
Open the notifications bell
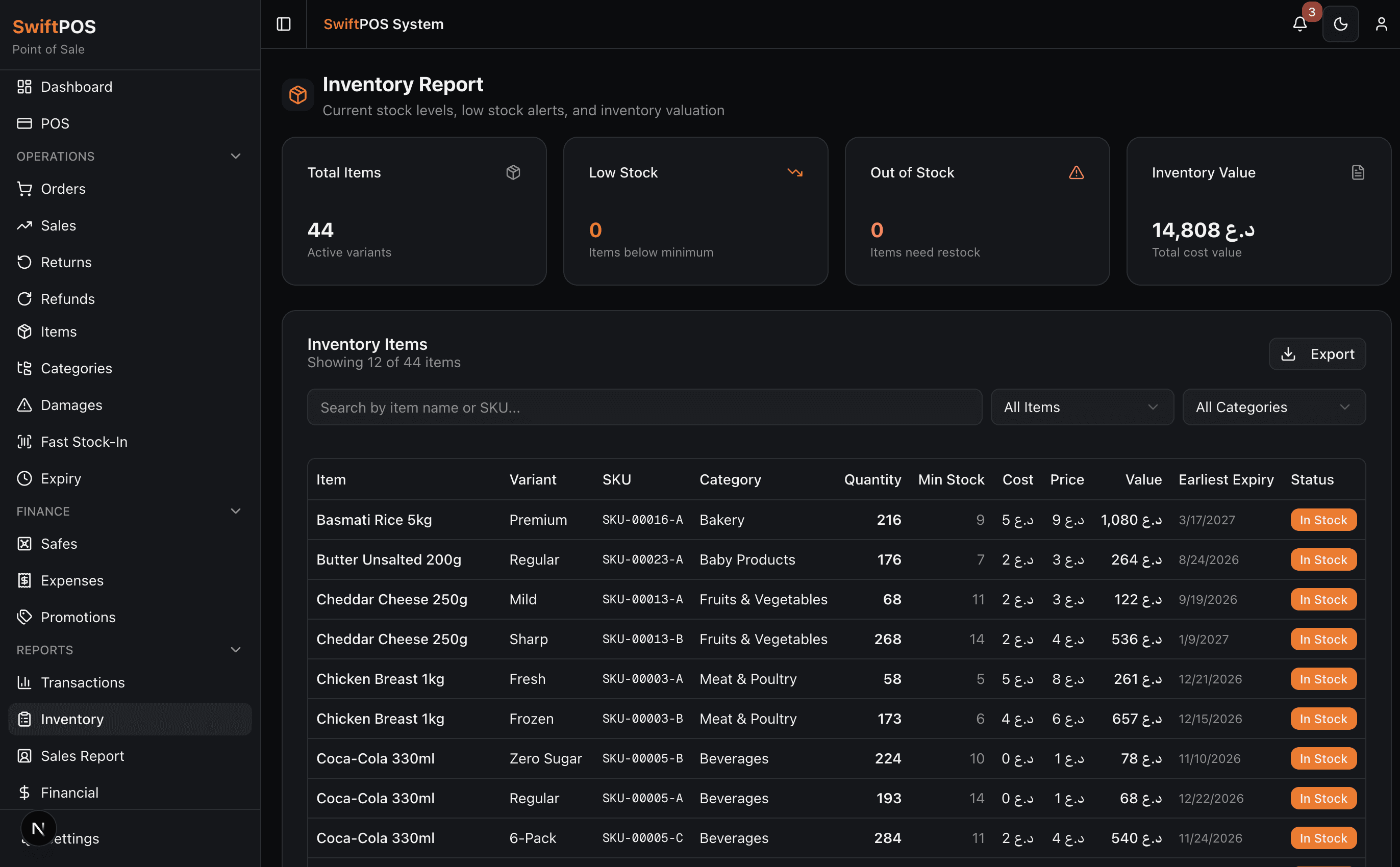pyautogui.click(x=1299, y=24)
